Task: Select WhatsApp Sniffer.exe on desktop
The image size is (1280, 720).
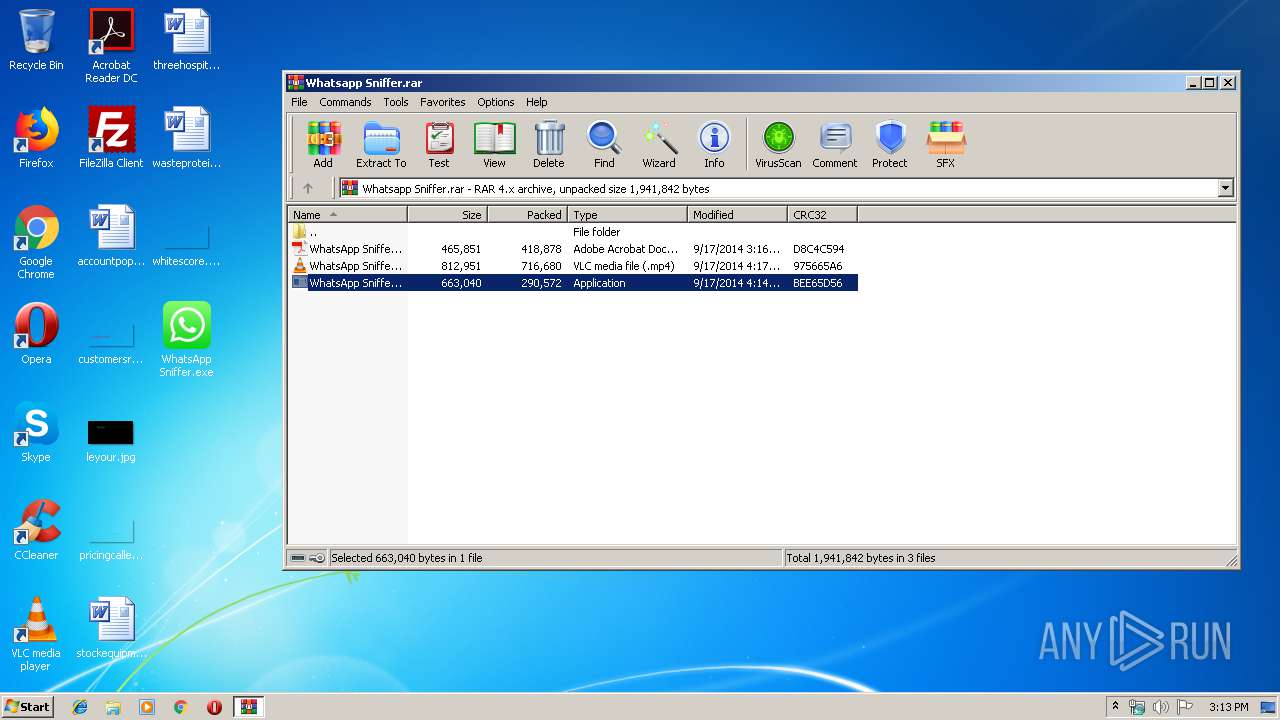Action: pyautogui.click(x=187, y=340)
